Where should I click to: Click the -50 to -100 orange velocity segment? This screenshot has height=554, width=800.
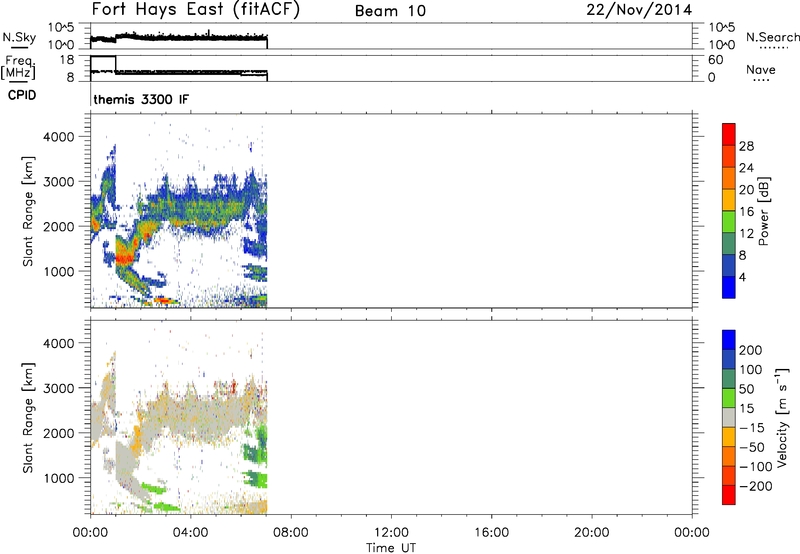click(x=729, y=457)
